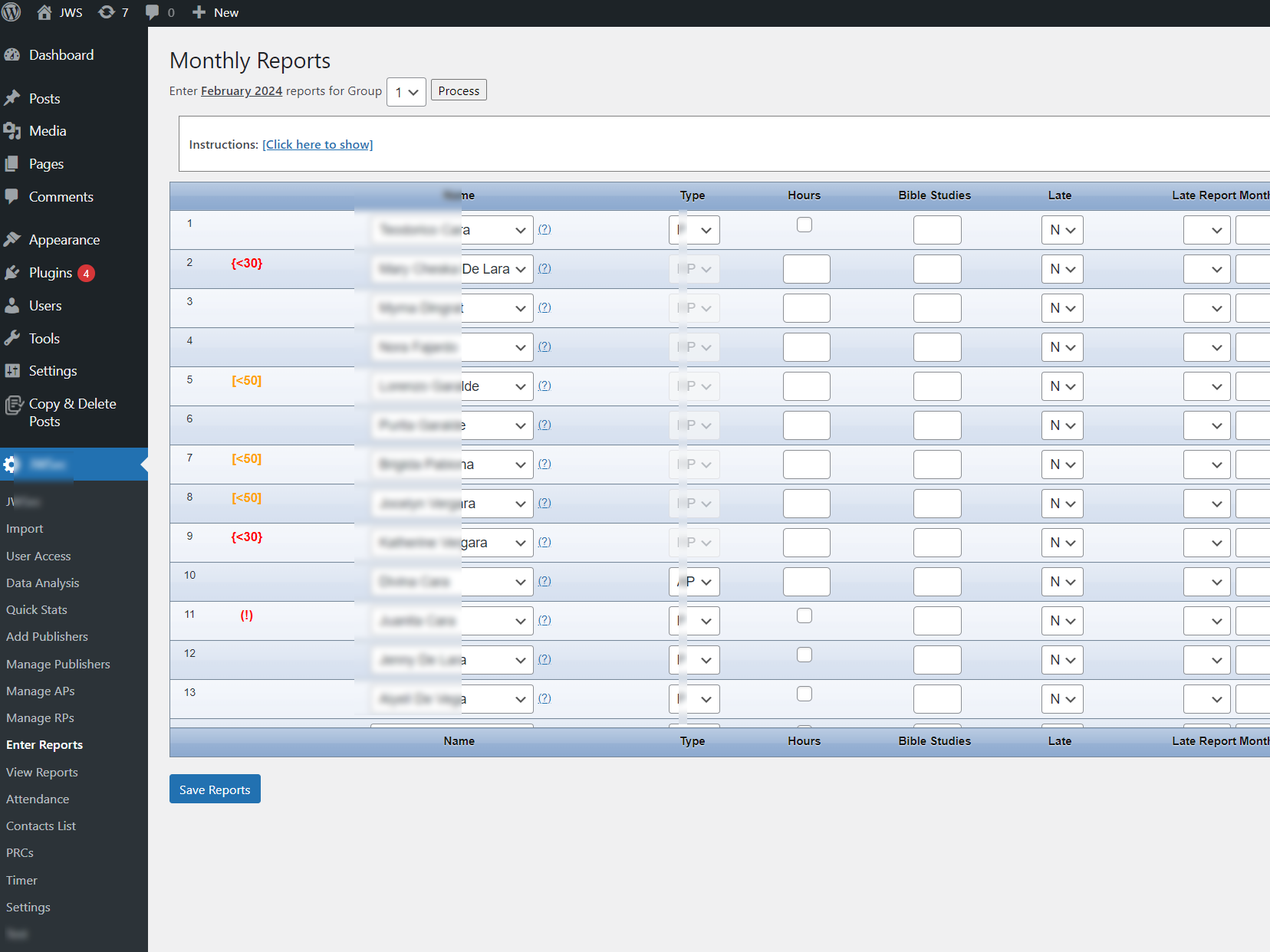Click the (!) warning flag in row 11
The height and width of the screenshot is (952, 1270).
(x=247, y=616)
